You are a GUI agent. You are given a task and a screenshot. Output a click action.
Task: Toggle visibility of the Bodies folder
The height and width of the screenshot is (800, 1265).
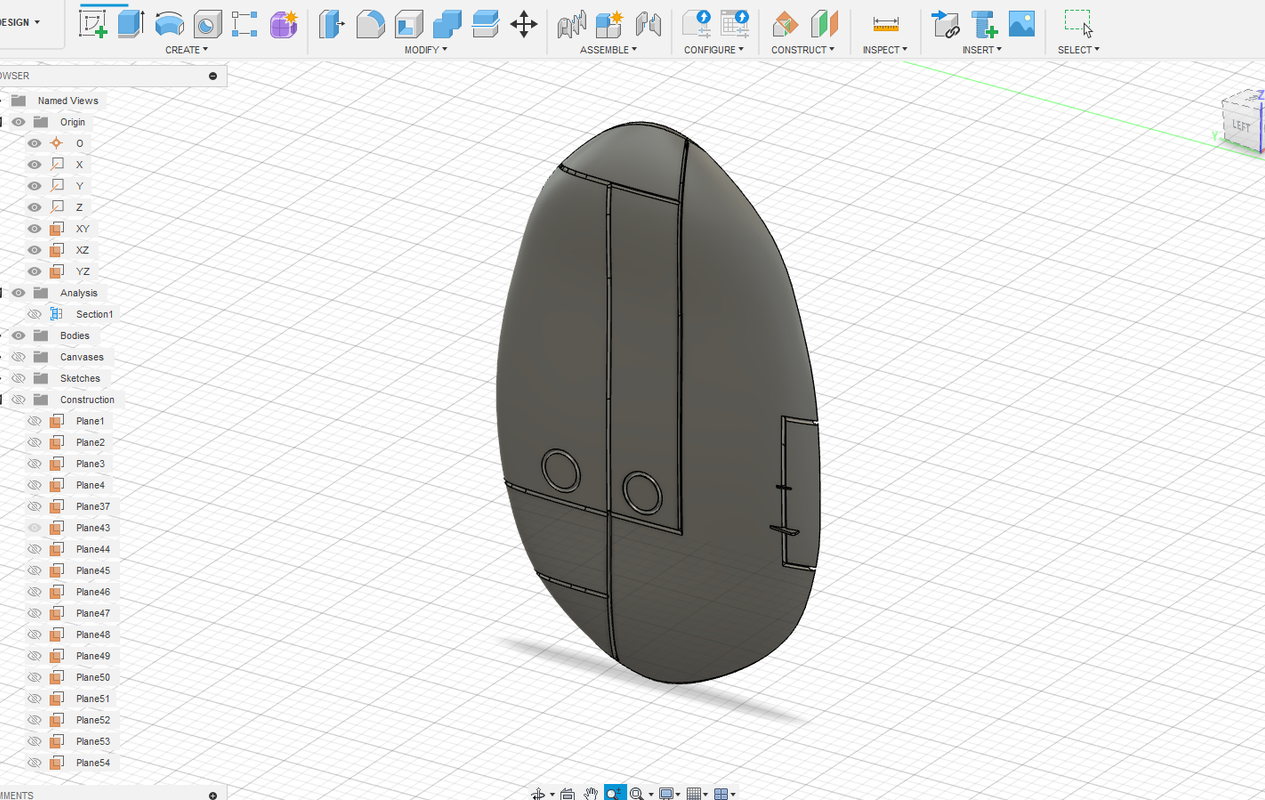click(18, 335)
